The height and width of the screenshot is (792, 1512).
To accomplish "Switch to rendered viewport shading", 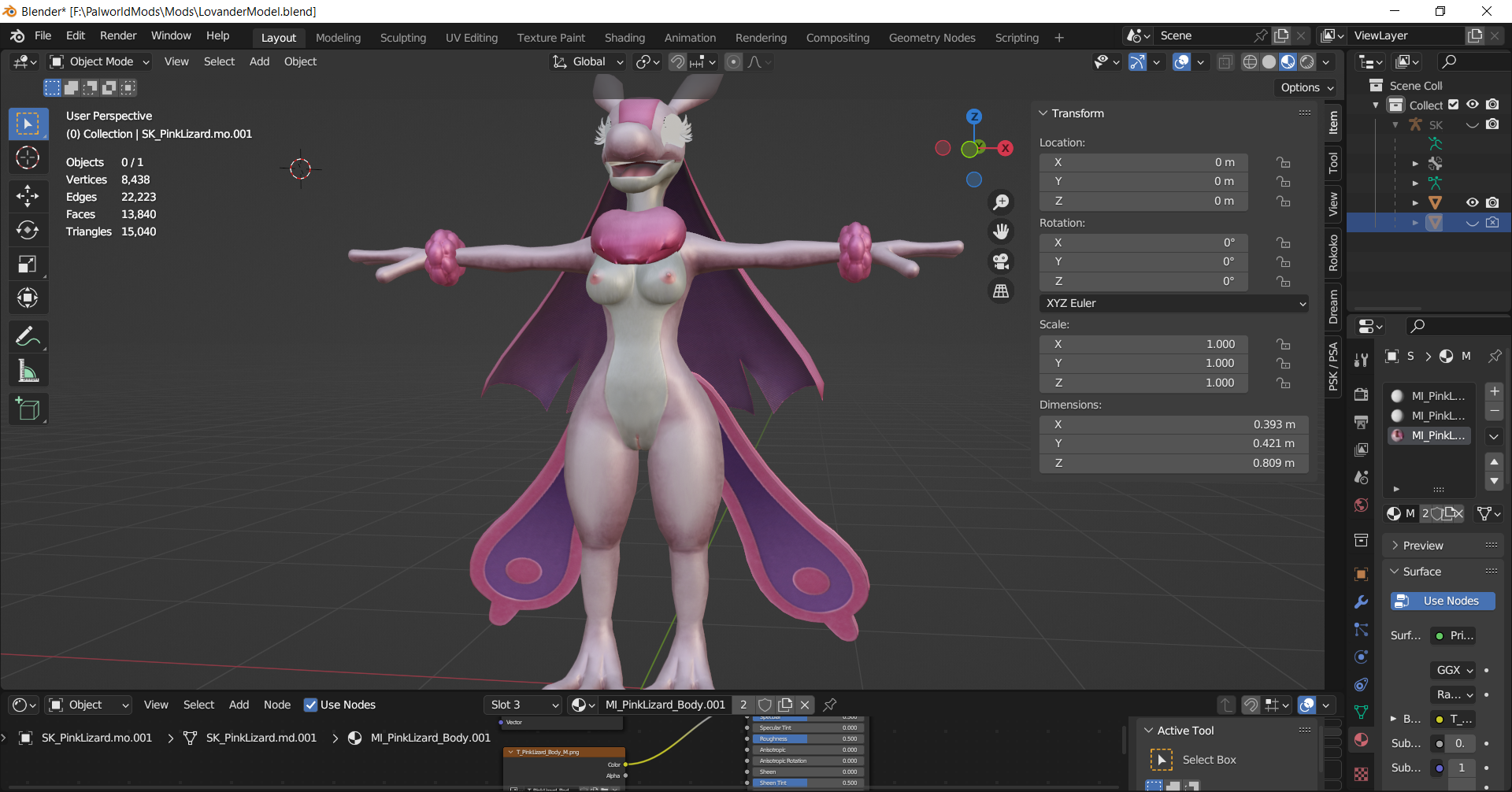I will 1307,61.
